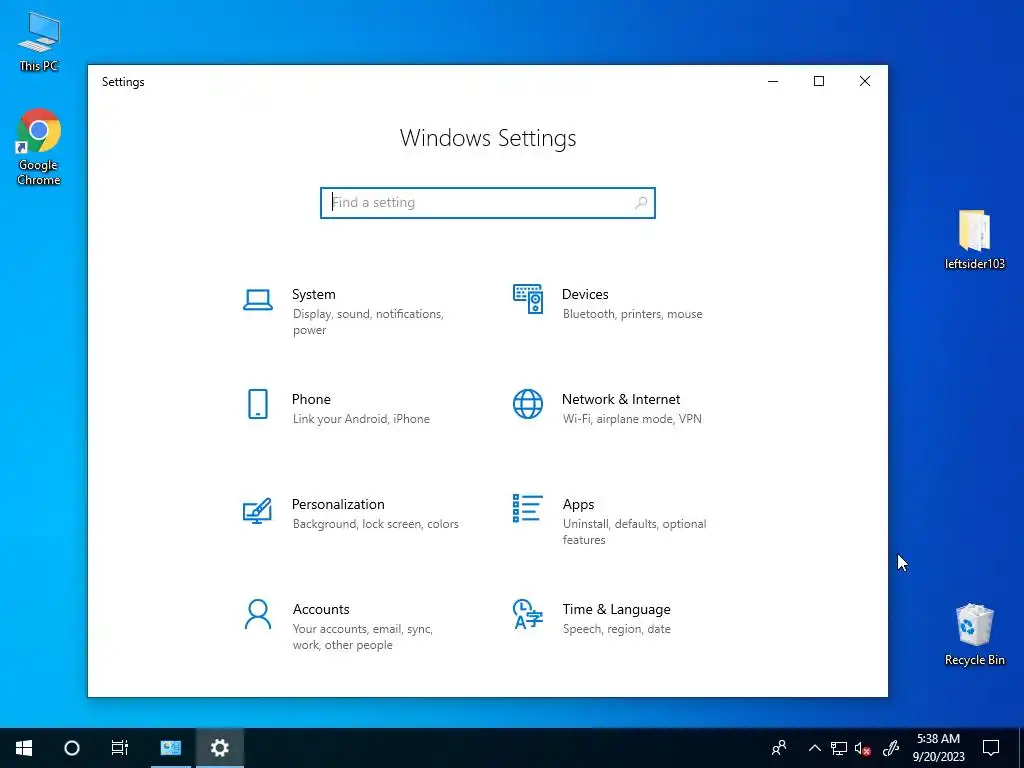
Task: Open the Action Center notifications icon
Action: (991, 748)
